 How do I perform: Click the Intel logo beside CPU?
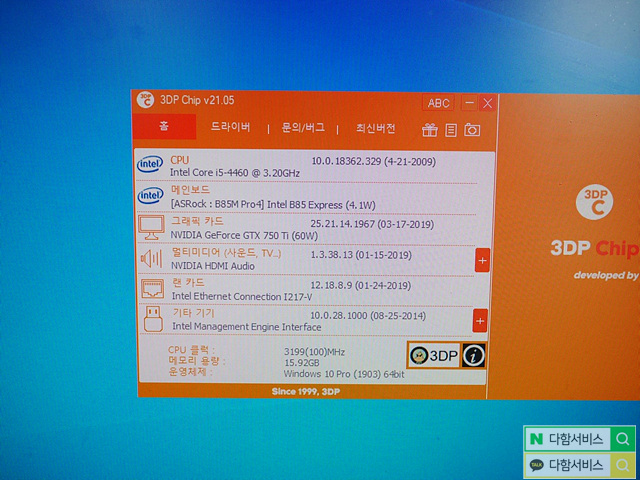coord(150,164)
